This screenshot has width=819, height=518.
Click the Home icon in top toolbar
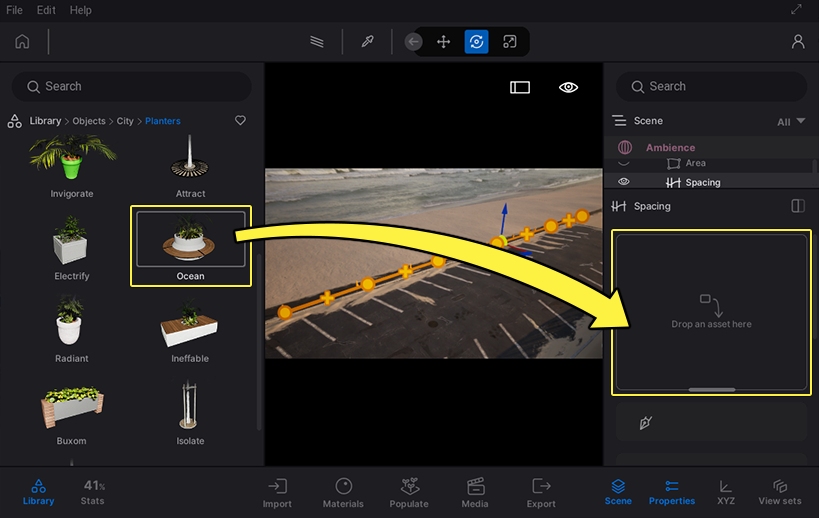(x=22, y=42)
